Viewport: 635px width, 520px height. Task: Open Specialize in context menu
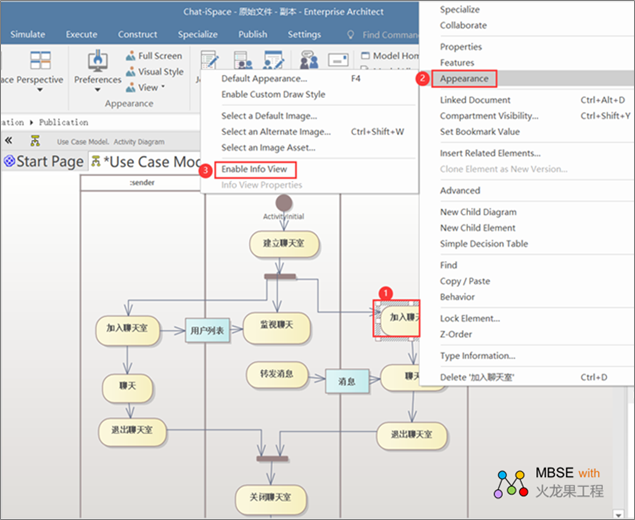(x=460, y=9)
